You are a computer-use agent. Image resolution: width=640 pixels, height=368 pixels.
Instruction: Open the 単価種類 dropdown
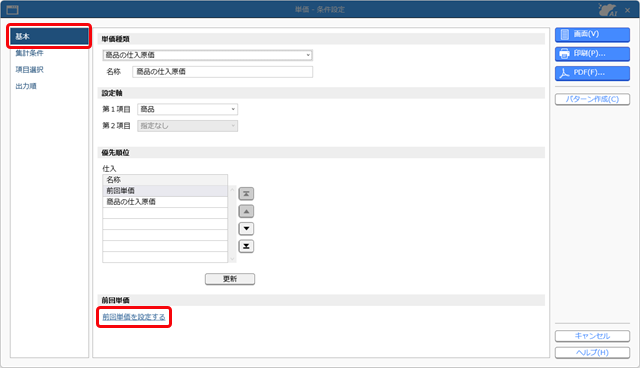pyautogui.click(x=207, y=55)
